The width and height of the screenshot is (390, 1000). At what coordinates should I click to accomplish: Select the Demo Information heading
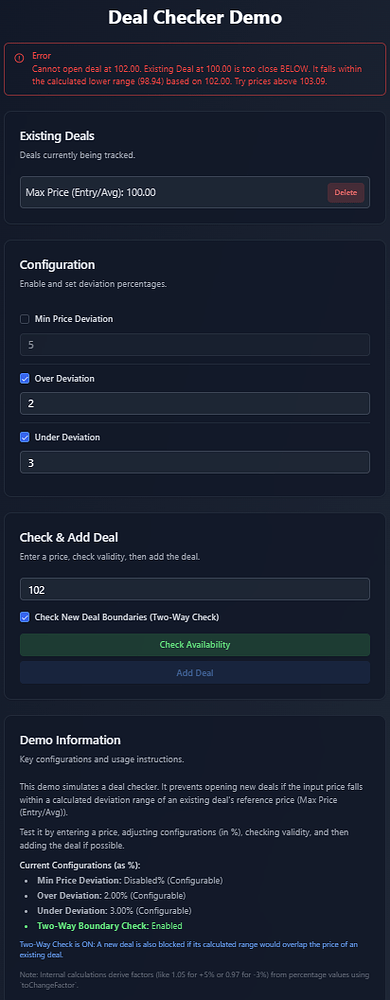point(70,740)
